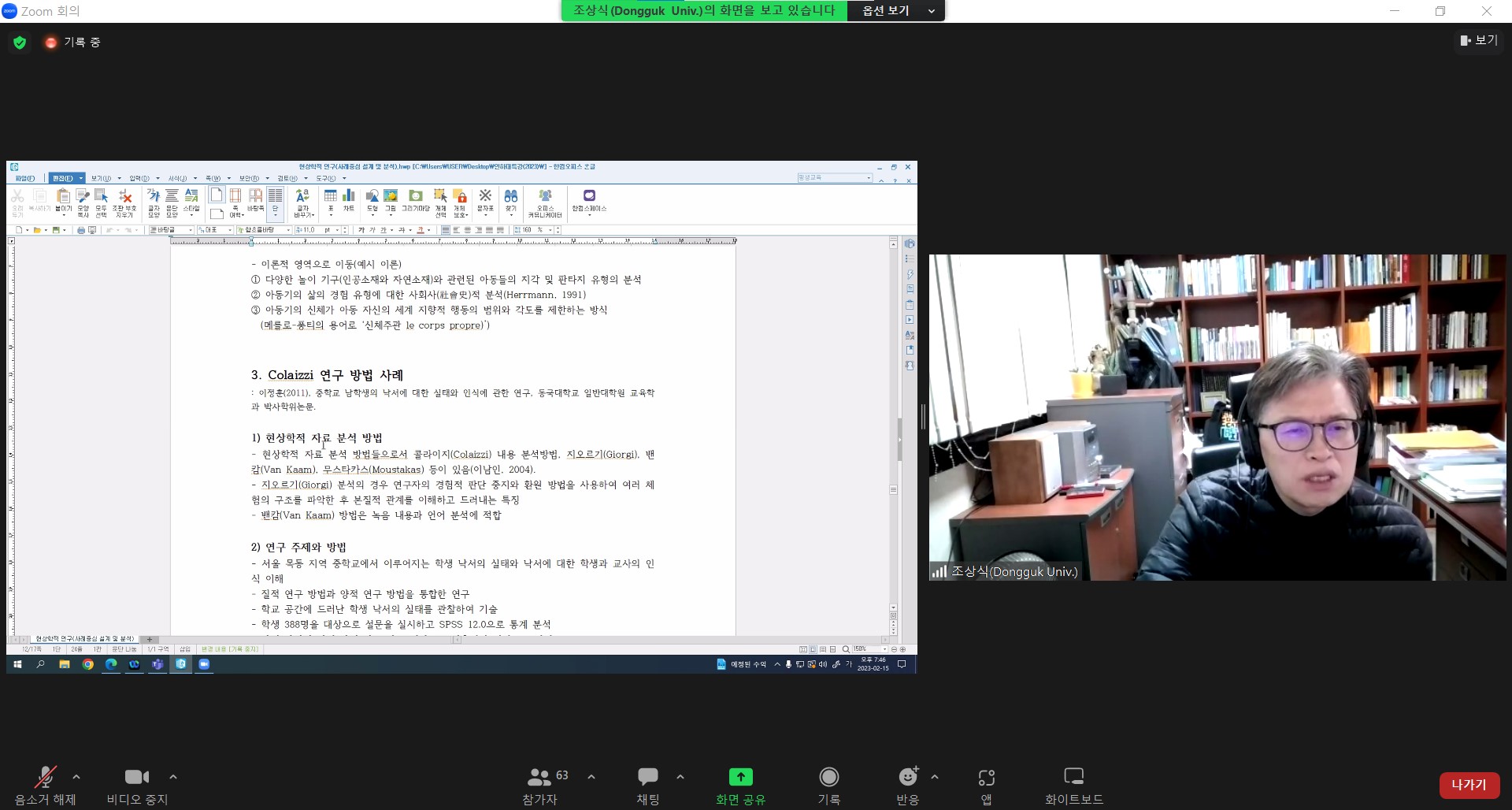1512x810 pixels.
Task: Open 한컴스페이스 icon
Action: [x=589, y=200]
